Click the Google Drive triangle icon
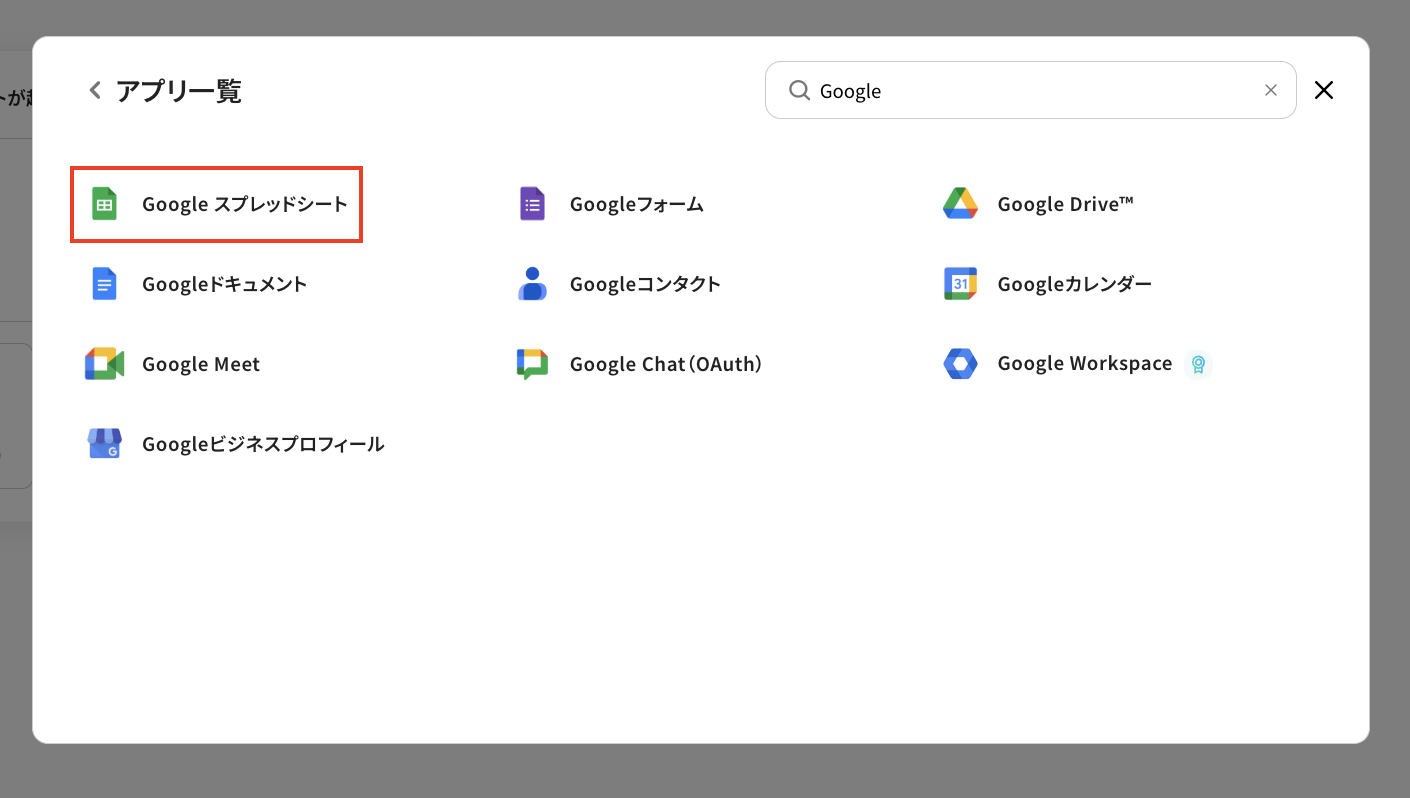This screenshot has height=798, width=1410. pos(960,204)
